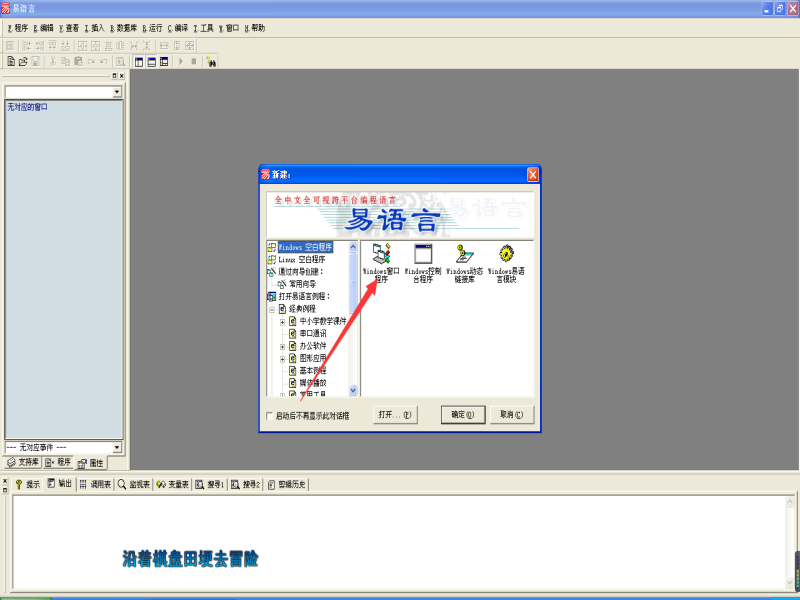Check 启动后不再显示此对话框 checkbox

point(270,416)
